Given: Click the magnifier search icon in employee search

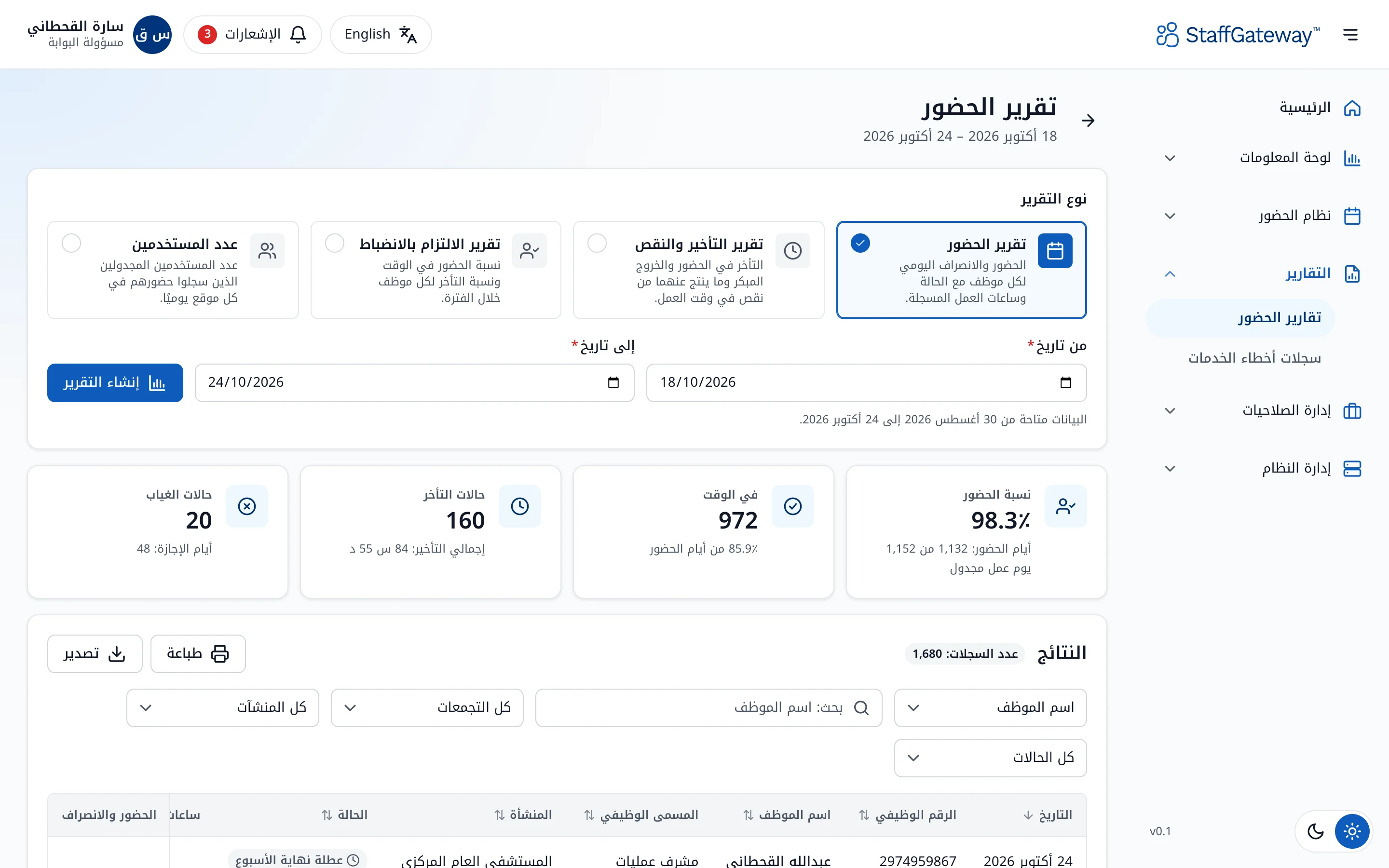Looking at the screenshot, I should [861, 708].
